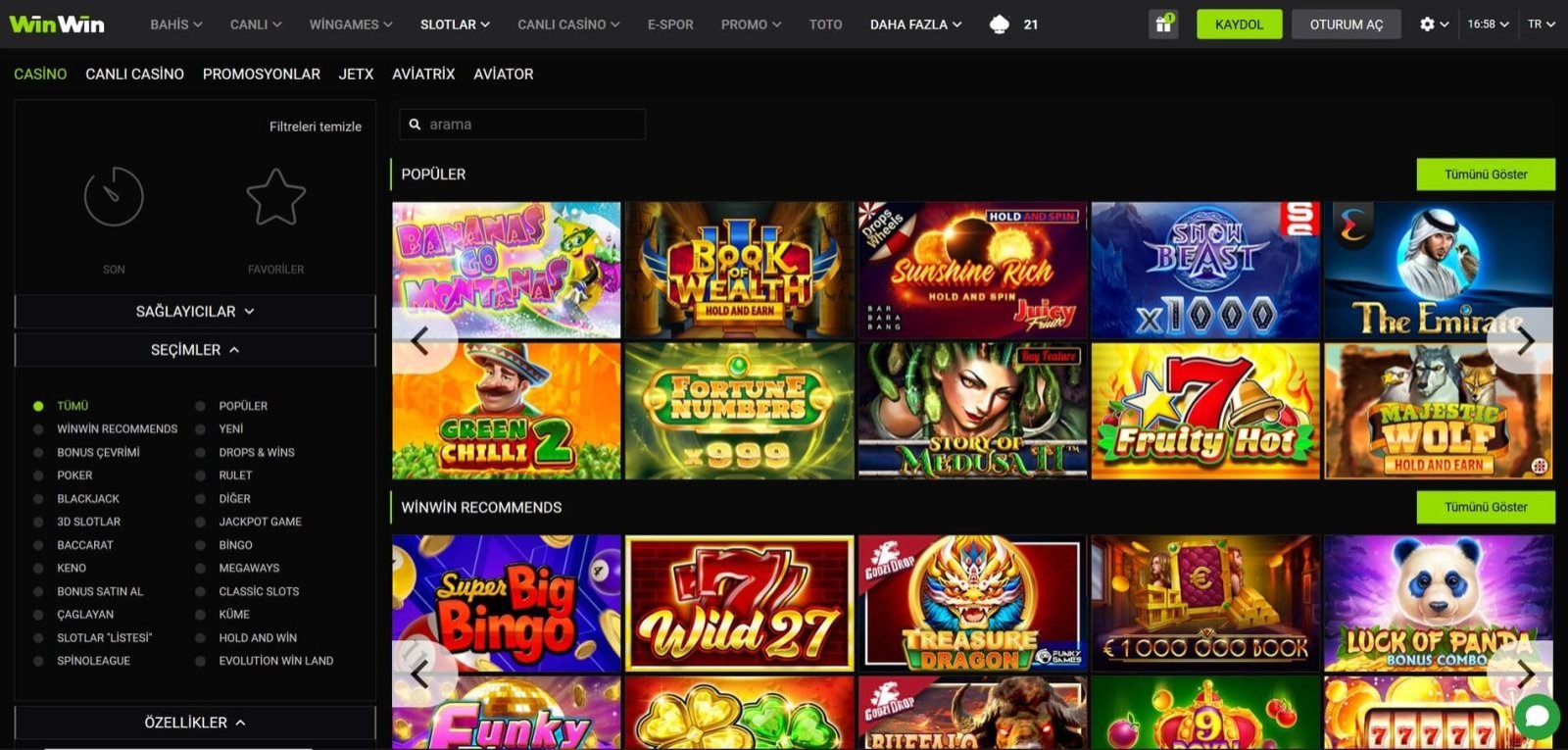The width and height of the screenshot is (1568, 750).
Task: Open the Wild 27 game
Action: point(740,603)
